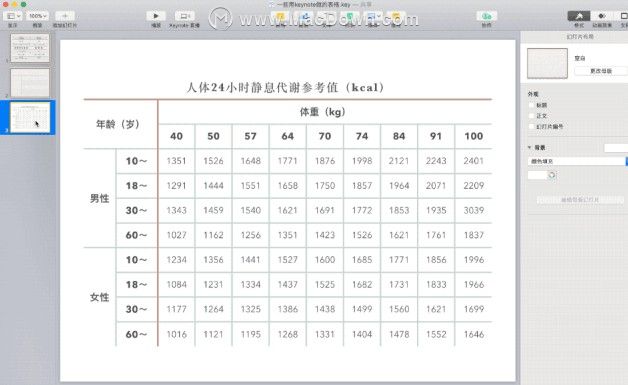Open the Format inspector
628x385 pixels.
coord(579,16)
